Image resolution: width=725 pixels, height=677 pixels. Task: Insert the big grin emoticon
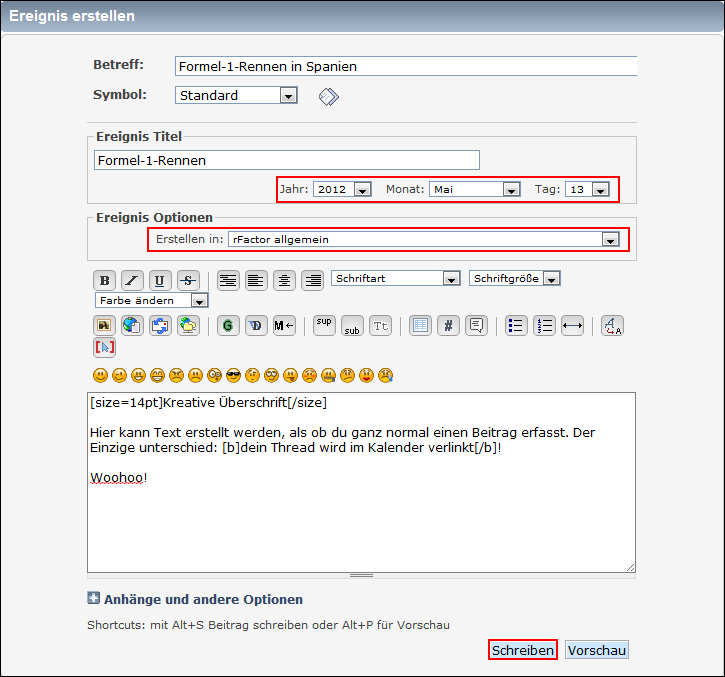(x=157, y=375)
